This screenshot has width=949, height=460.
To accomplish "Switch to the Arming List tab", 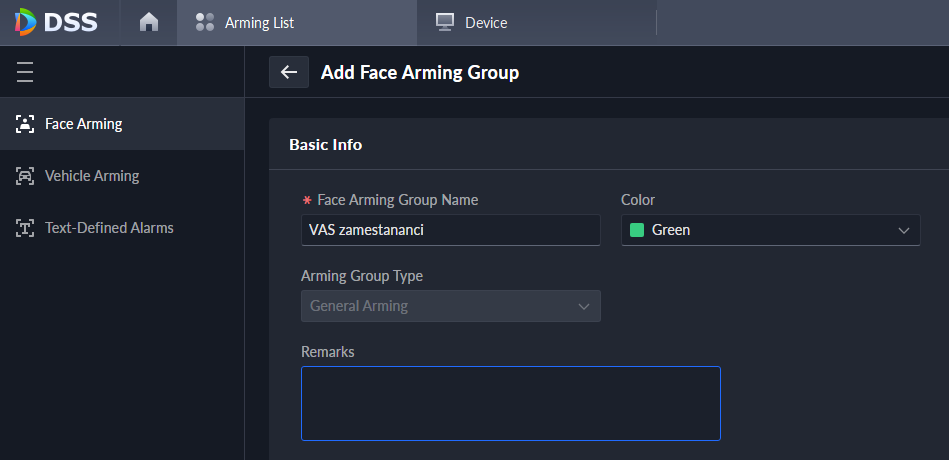I will [297, 22].
